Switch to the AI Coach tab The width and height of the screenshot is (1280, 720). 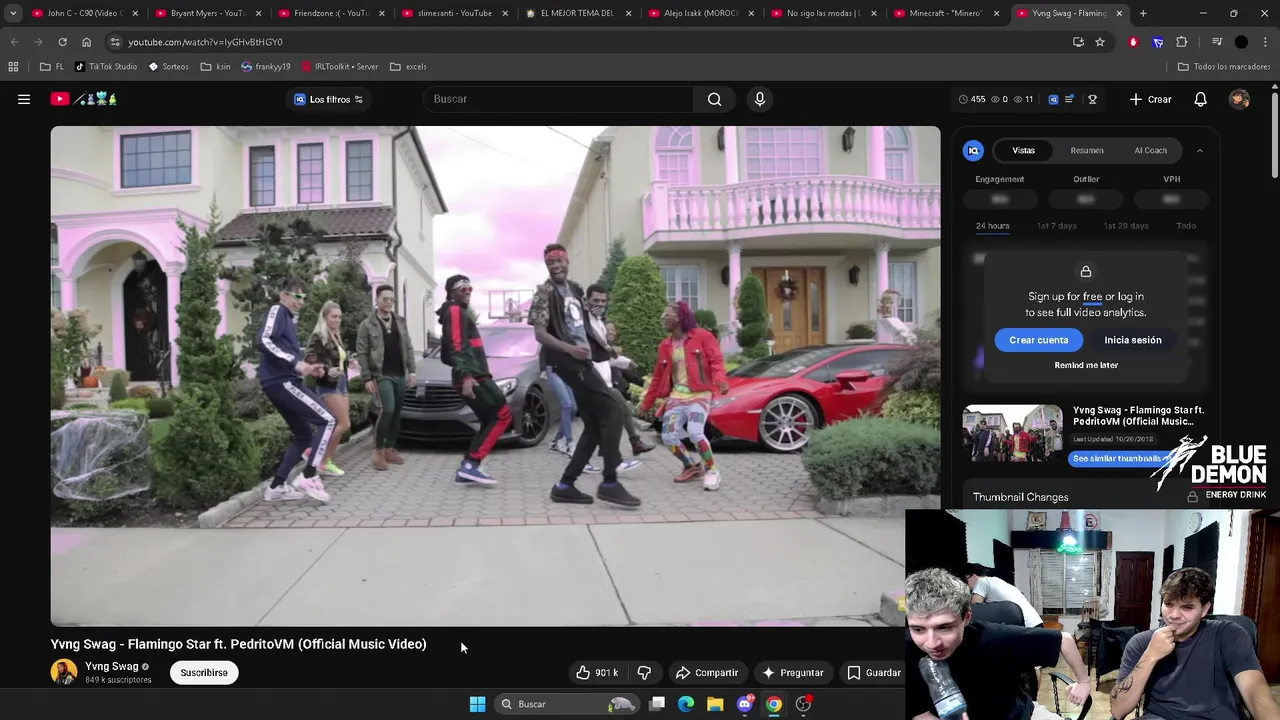1150,150
